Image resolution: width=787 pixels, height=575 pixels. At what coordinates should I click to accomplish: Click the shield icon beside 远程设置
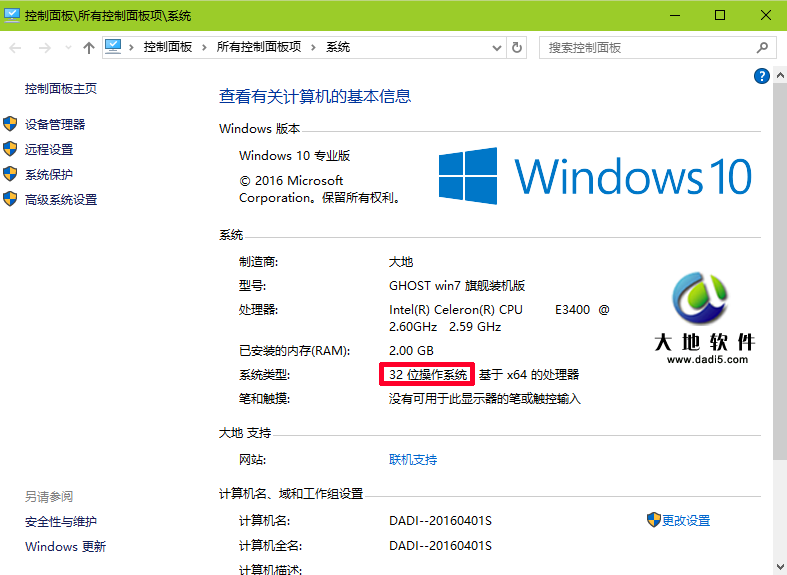click(10, 149)
